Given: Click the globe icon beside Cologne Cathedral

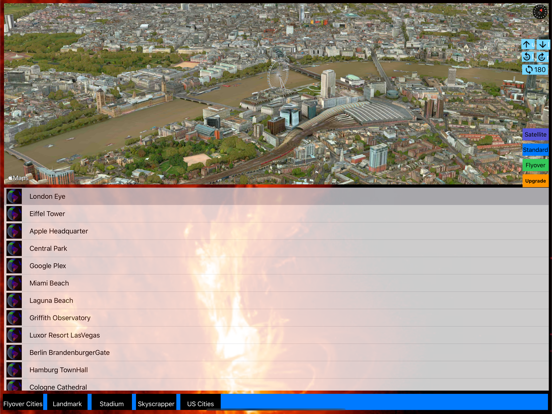Looking at the screenshot, I should point(14,385).
